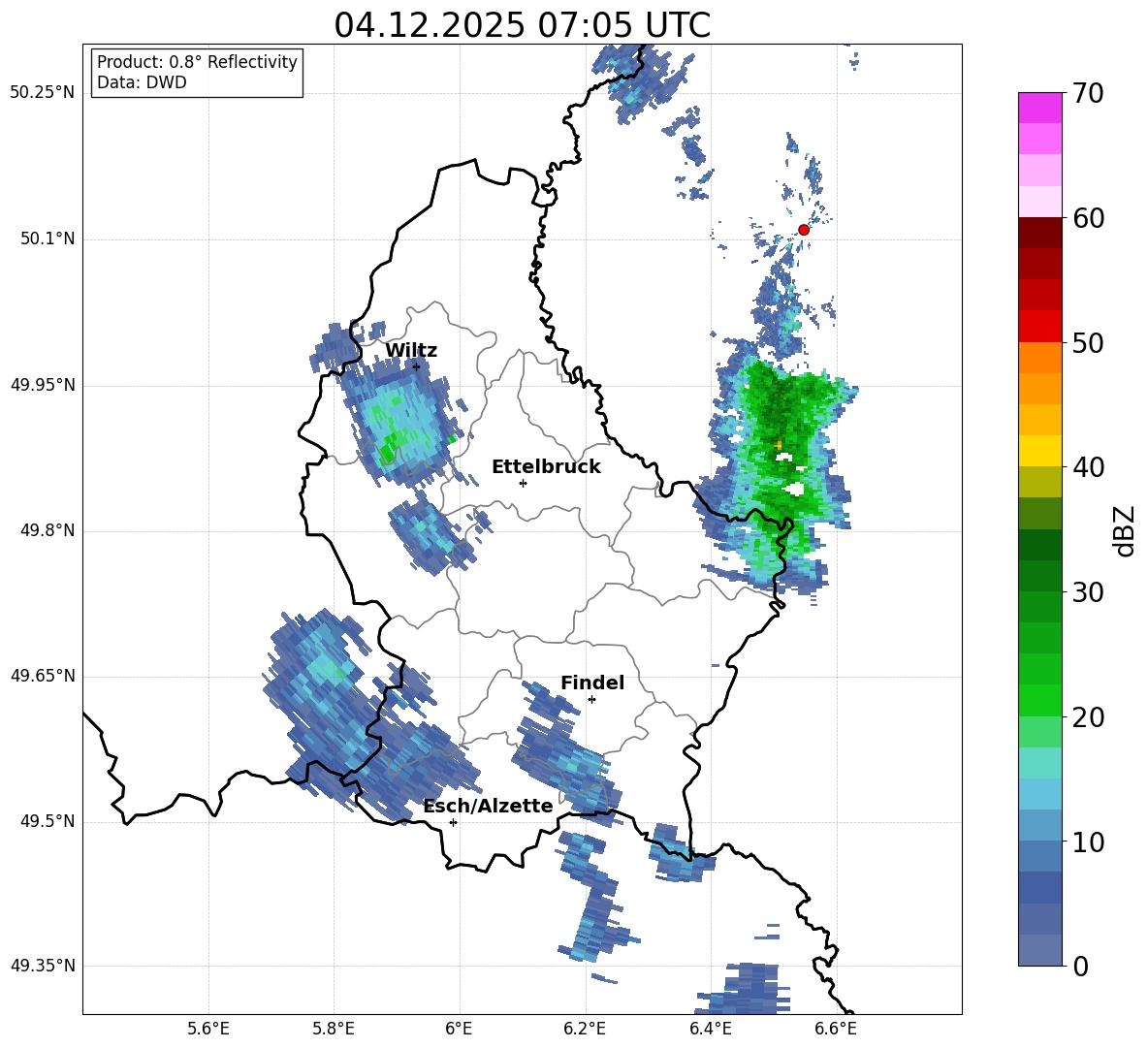Click the dark maroon colorbar segment below 60
This screenshot has height=1048, width=1148.
click(x=1039, y=232)
